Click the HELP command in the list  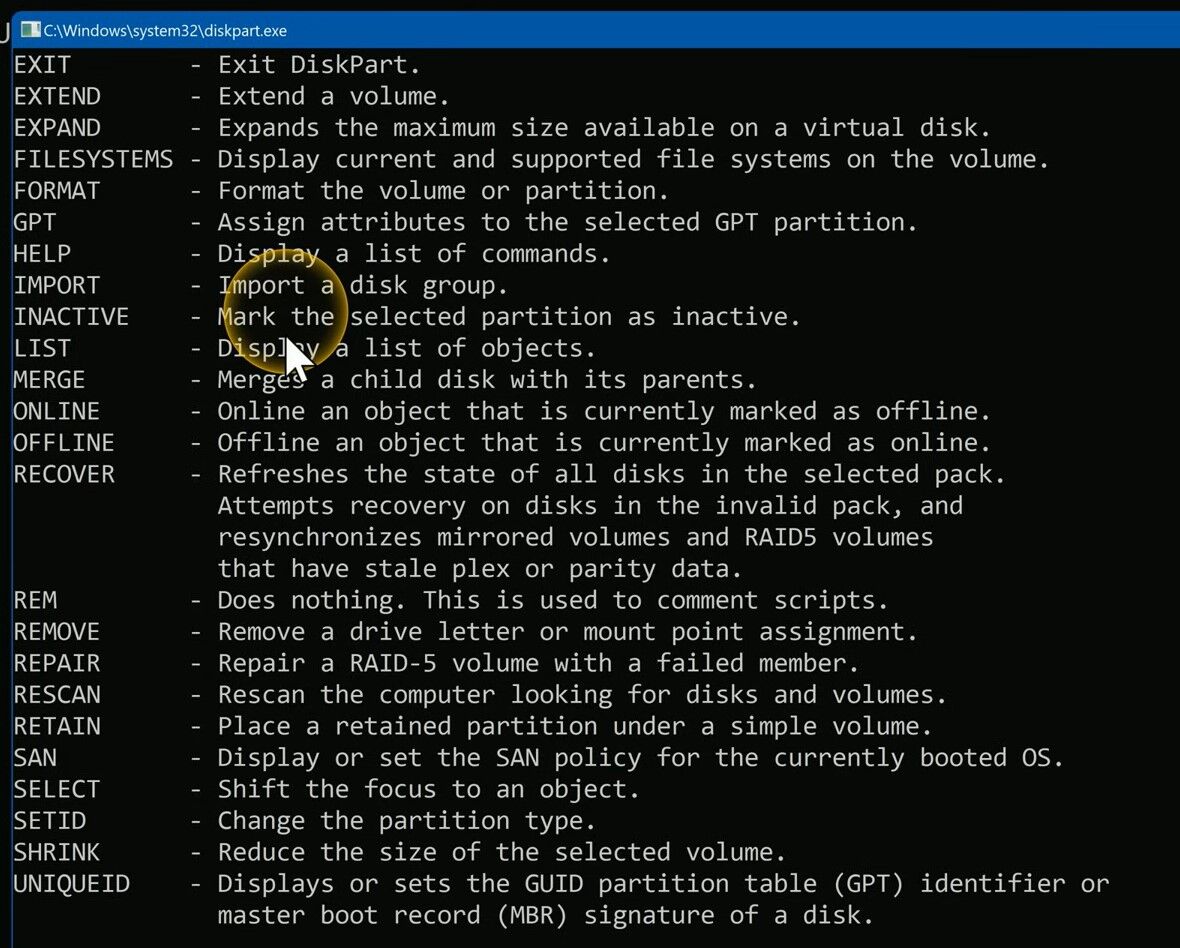pyautogui.click(x=42, y=254)
